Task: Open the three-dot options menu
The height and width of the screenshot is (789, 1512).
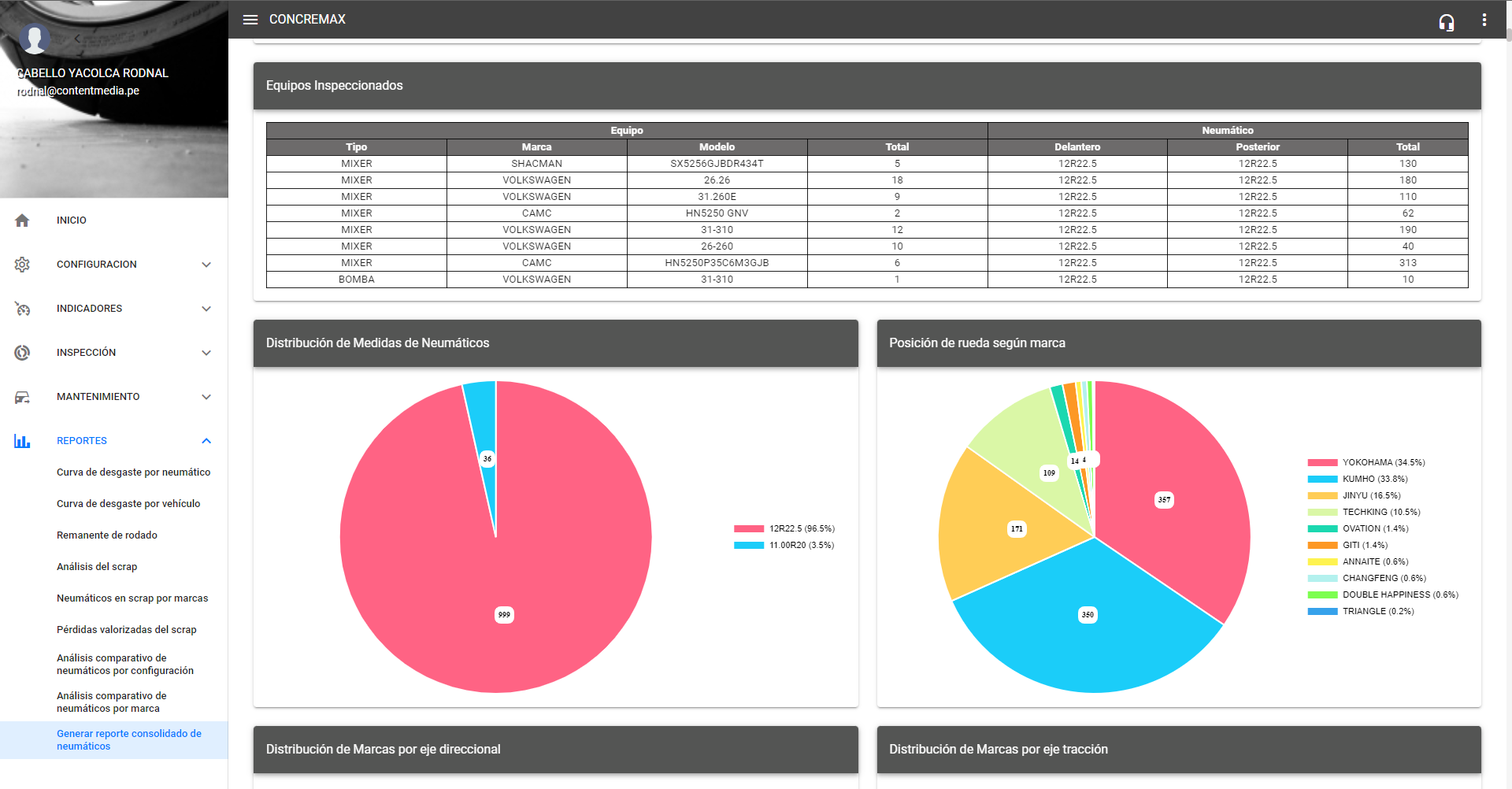Action: click(1484, 20)
